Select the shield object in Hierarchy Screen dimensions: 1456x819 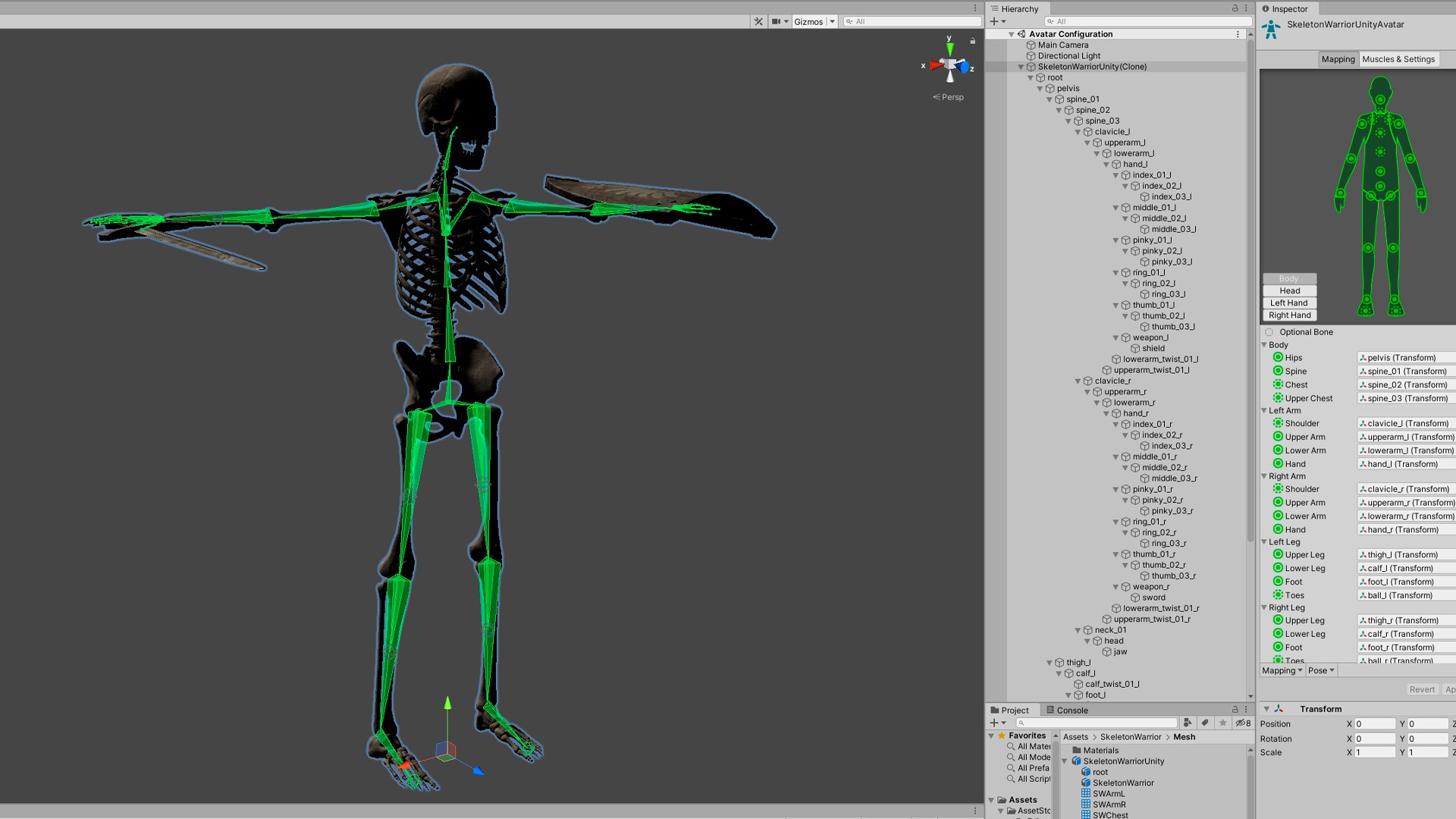1153,349
